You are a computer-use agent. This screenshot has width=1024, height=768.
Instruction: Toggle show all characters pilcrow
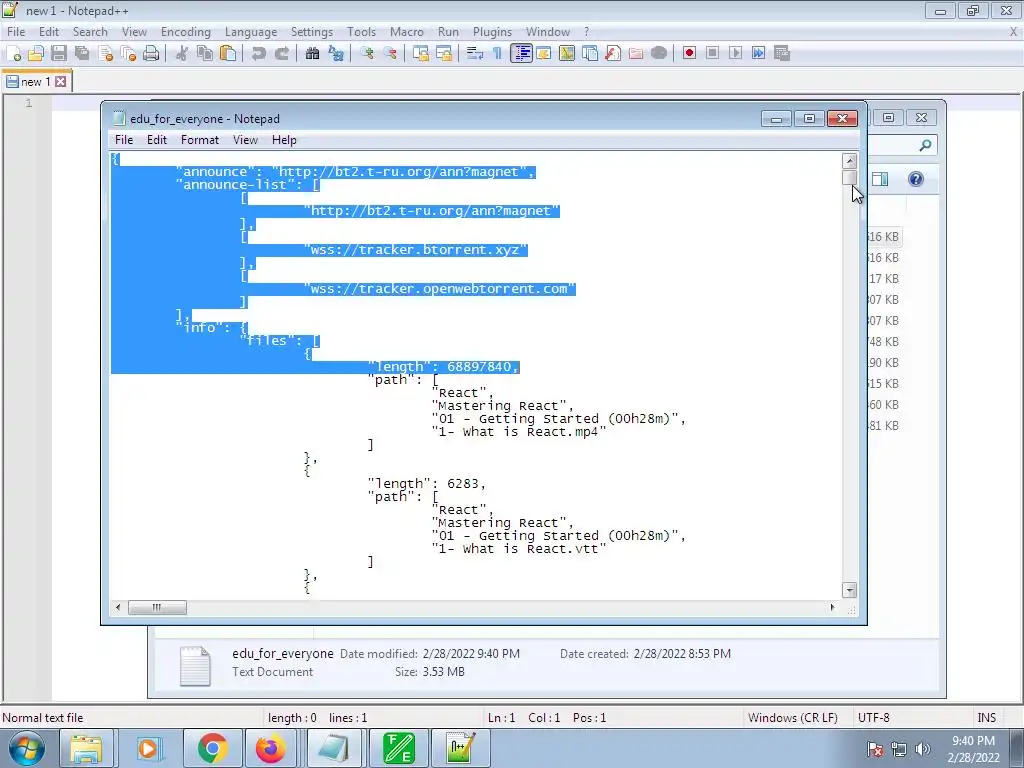[x=498, y=54]
